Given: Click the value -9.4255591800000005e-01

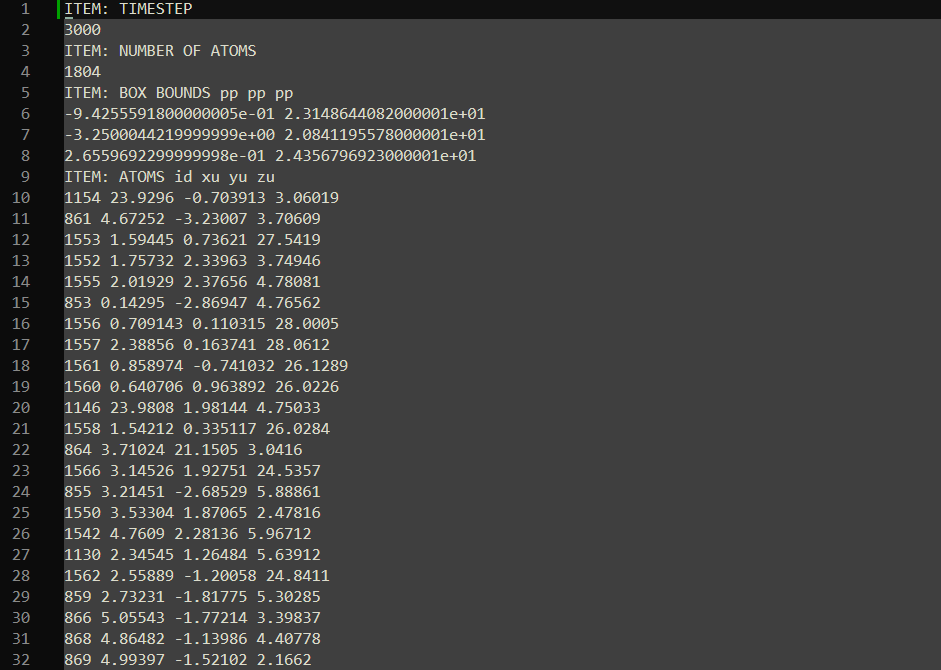Looking at the screenshot, I should pos(169,114).
